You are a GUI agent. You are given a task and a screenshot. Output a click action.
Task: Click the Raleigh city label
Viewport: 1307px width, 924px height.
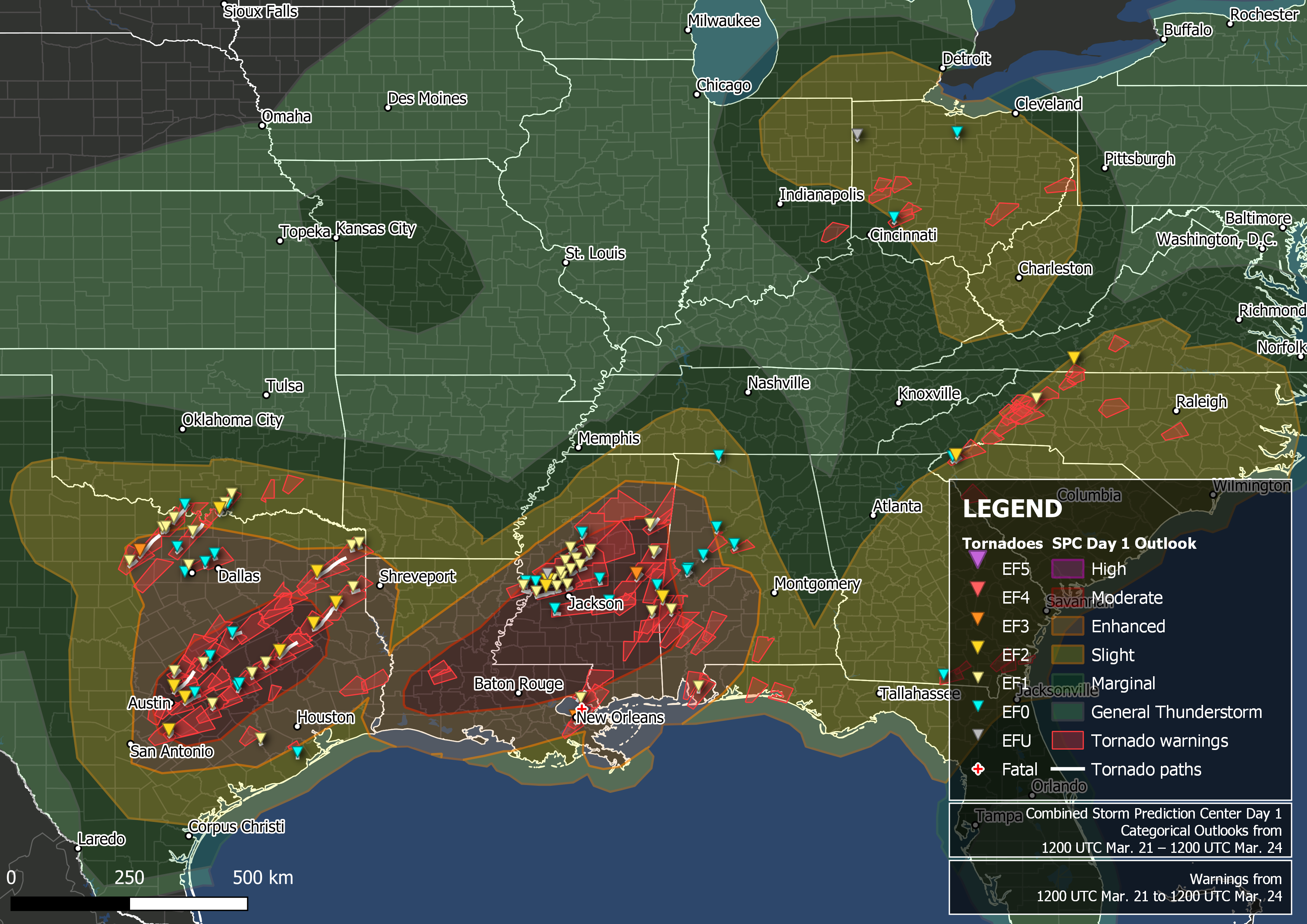(1202, 402)
